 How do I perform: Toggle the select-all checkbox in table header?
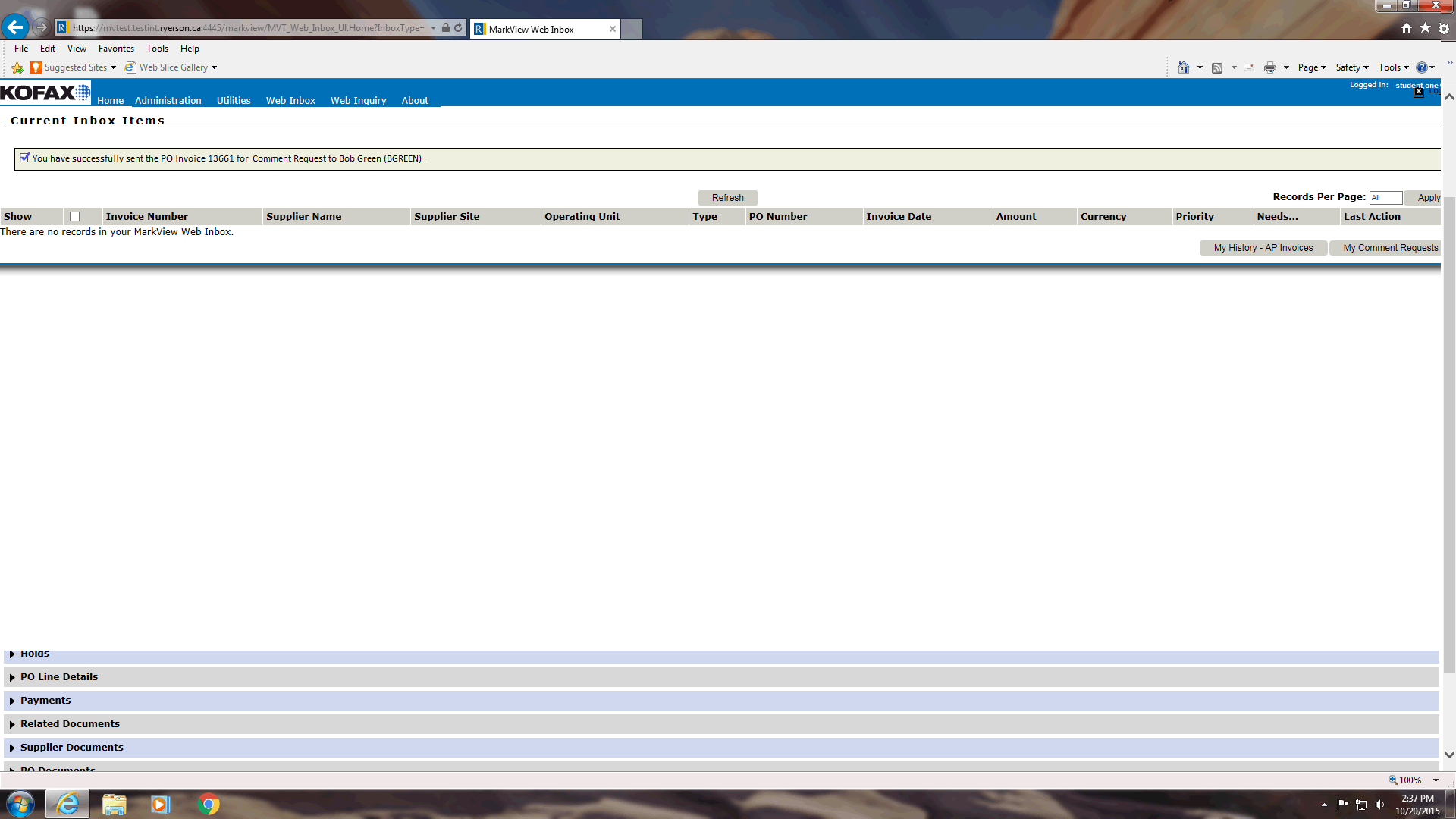[x=74, y=217]
